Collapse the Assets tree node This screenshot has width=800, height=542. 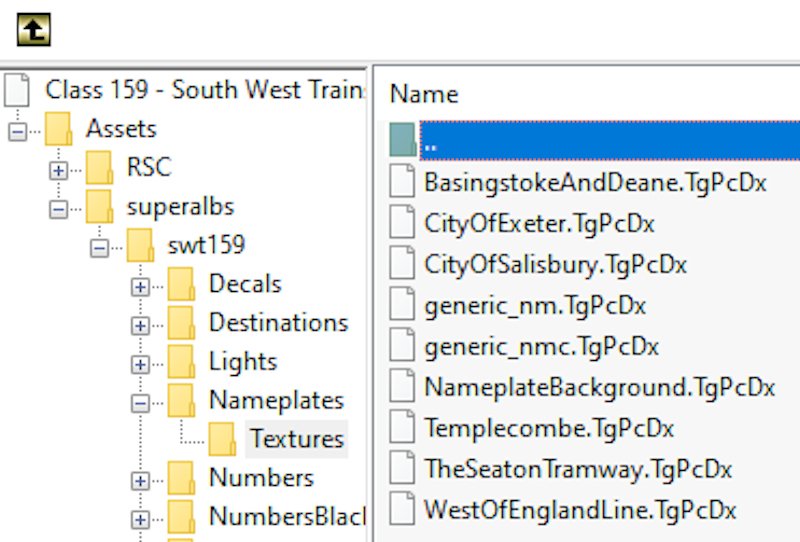pyautogui.click(x=18, y=132)
